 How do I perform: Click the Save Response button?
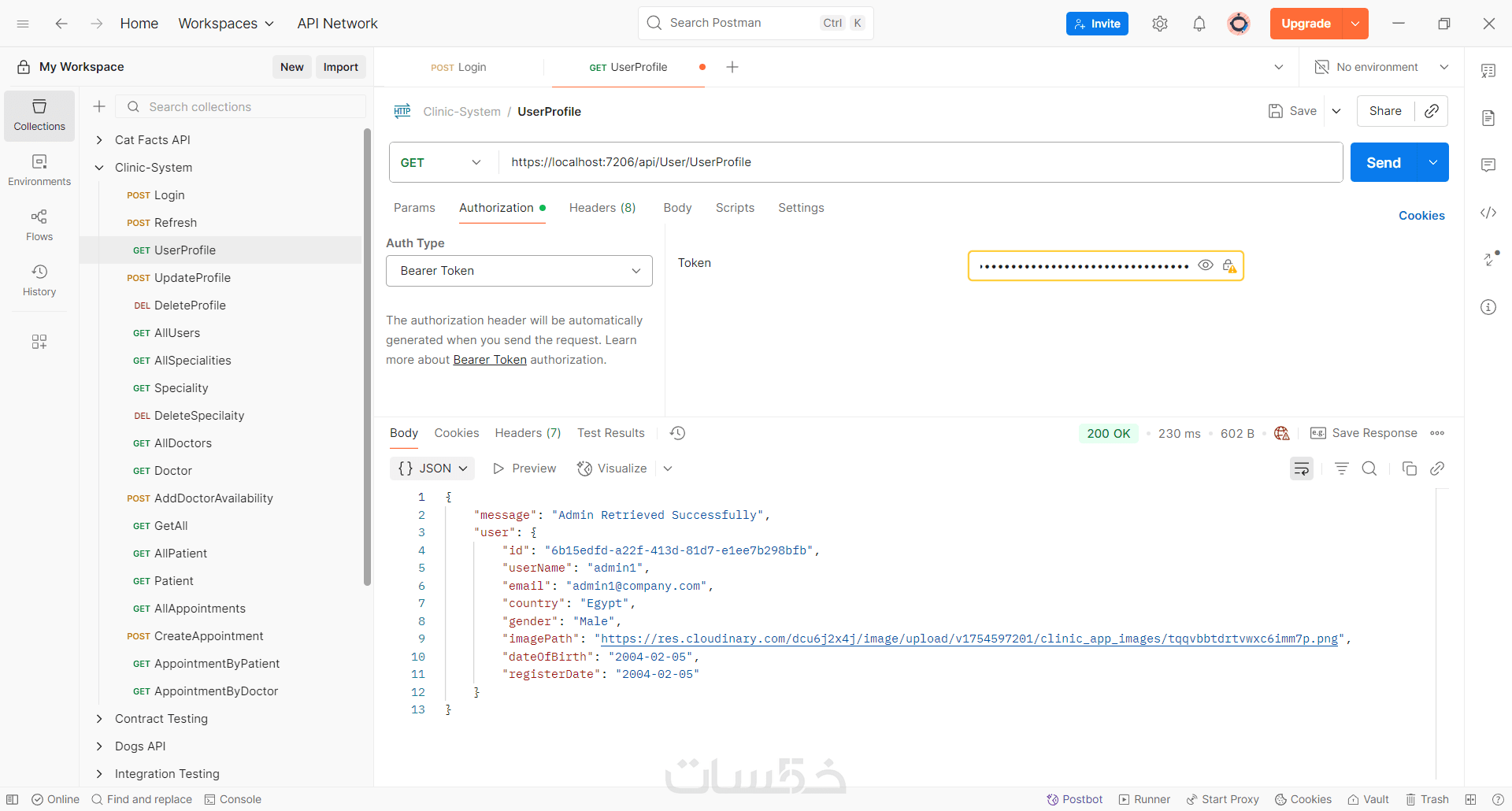(1363, 433)
